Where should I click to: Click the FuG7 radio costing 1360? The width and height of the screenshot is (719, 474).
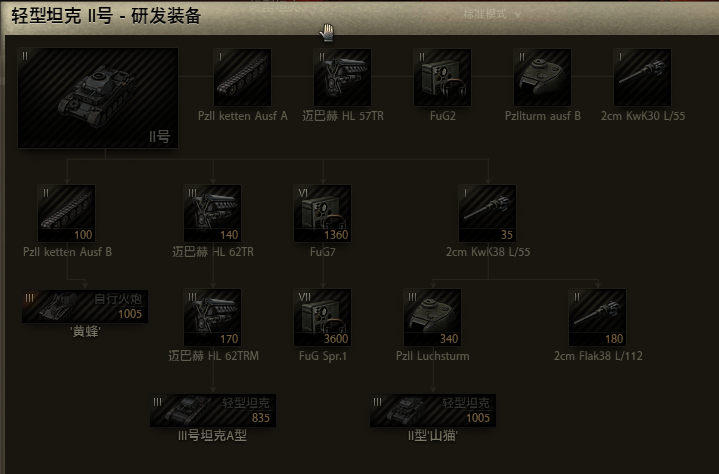pyautogui.click(x=322, y=213)
